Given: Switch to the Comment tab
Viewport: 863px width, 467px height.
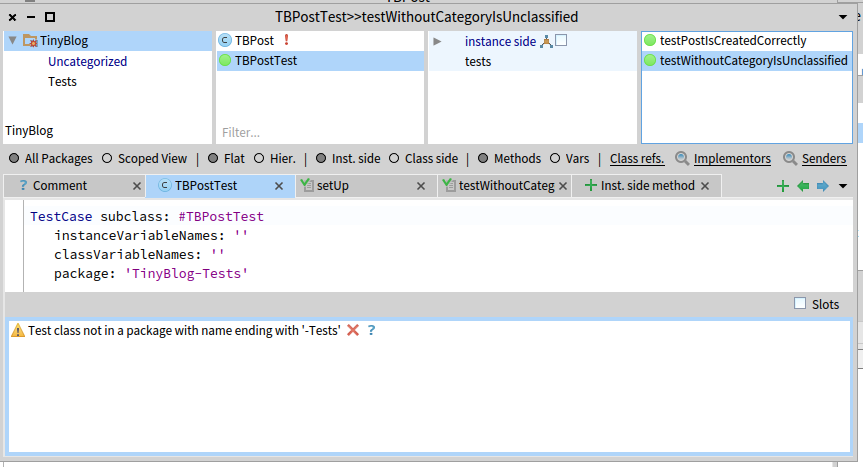Looking at the screenshot, I should (59, 186).
